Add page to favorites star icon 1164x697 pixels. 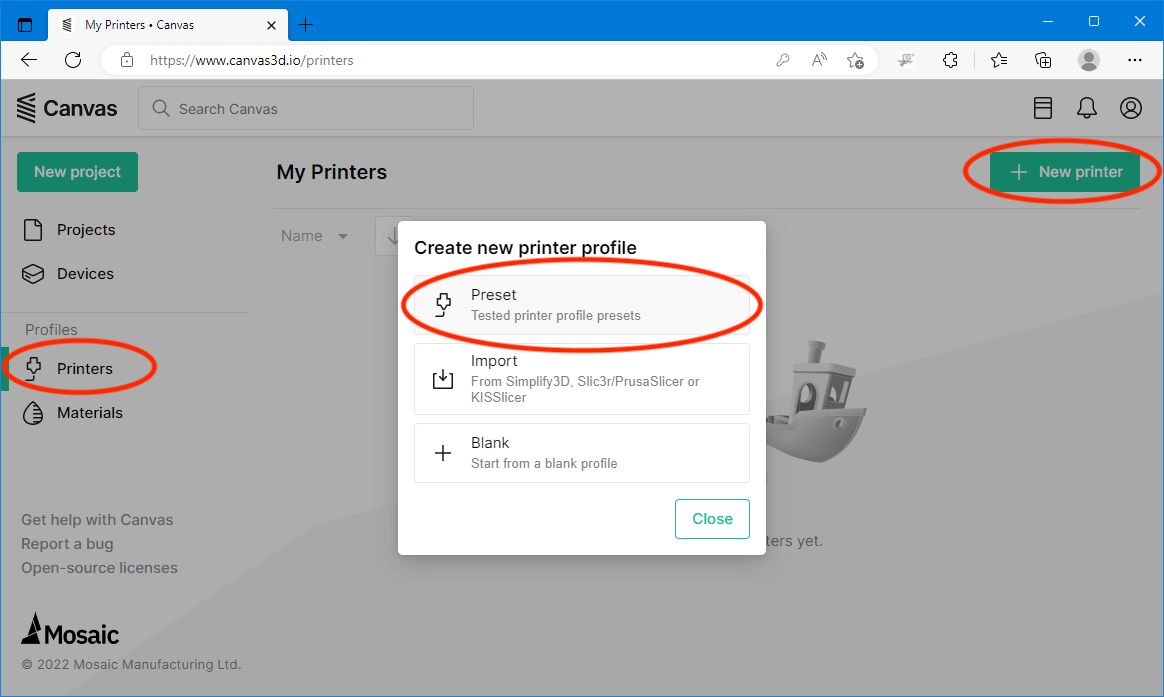click(855, 60)
